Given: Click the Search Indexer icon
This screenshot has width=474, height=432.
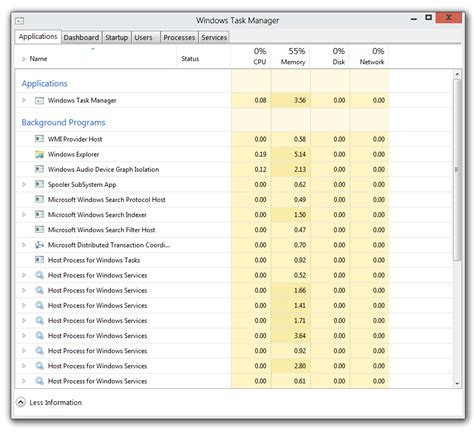Looking at the screenshot, I should pyautogui.click(x=39, y=214).
